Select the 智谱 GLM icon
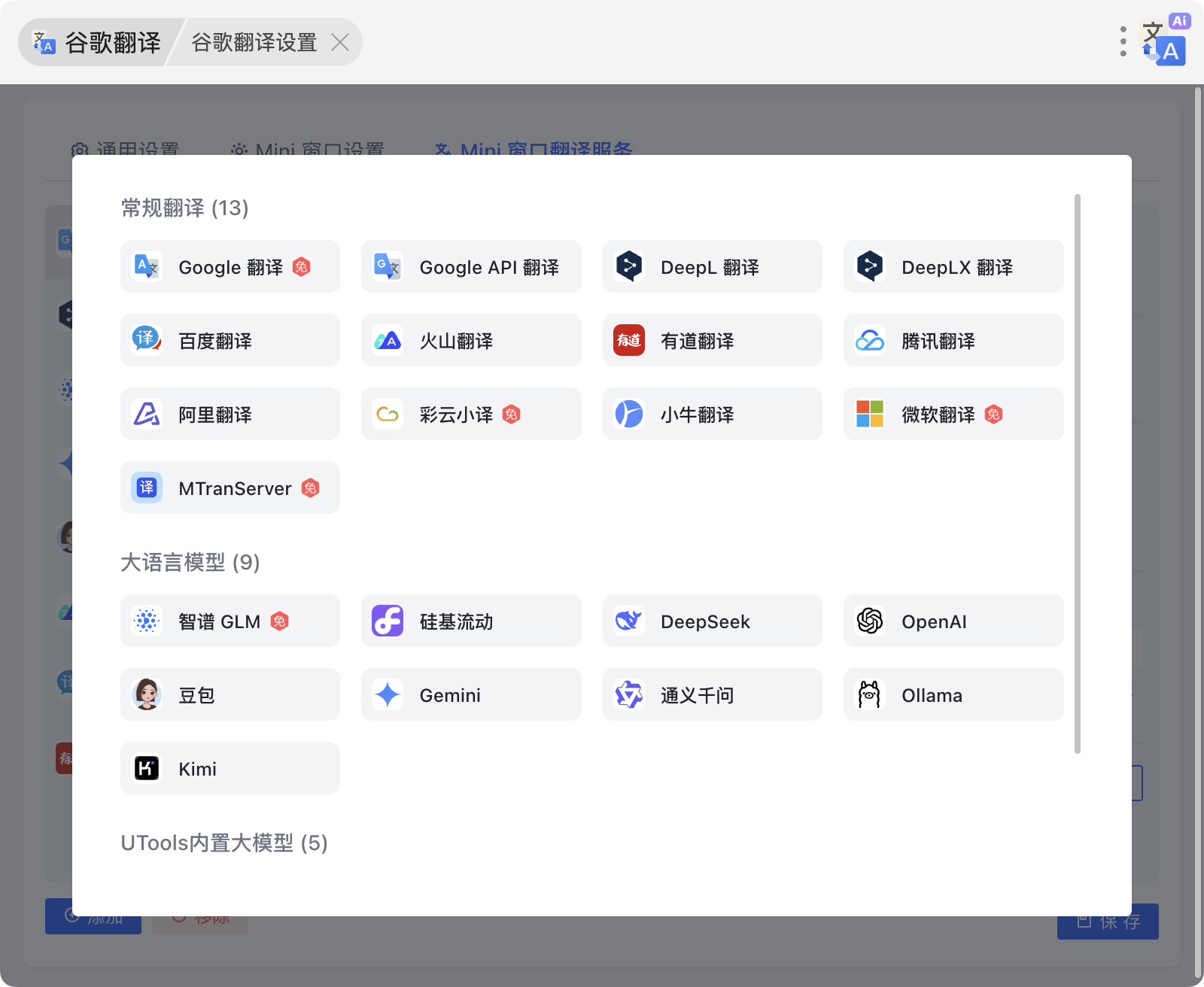Viewport: 1204px width, 987px height. [x=147, y=621]
